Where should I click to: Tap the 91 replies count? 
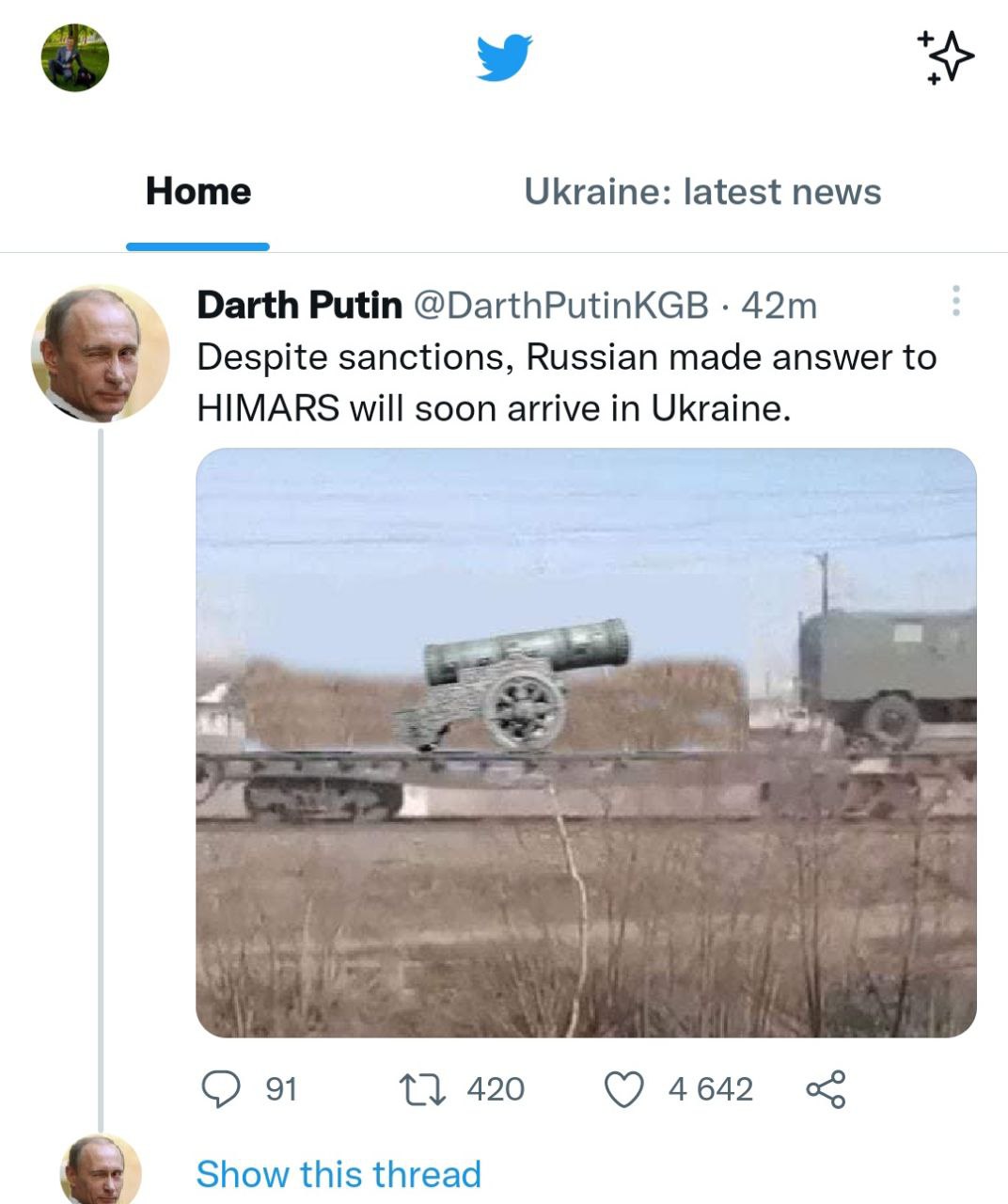point(281,1089)
